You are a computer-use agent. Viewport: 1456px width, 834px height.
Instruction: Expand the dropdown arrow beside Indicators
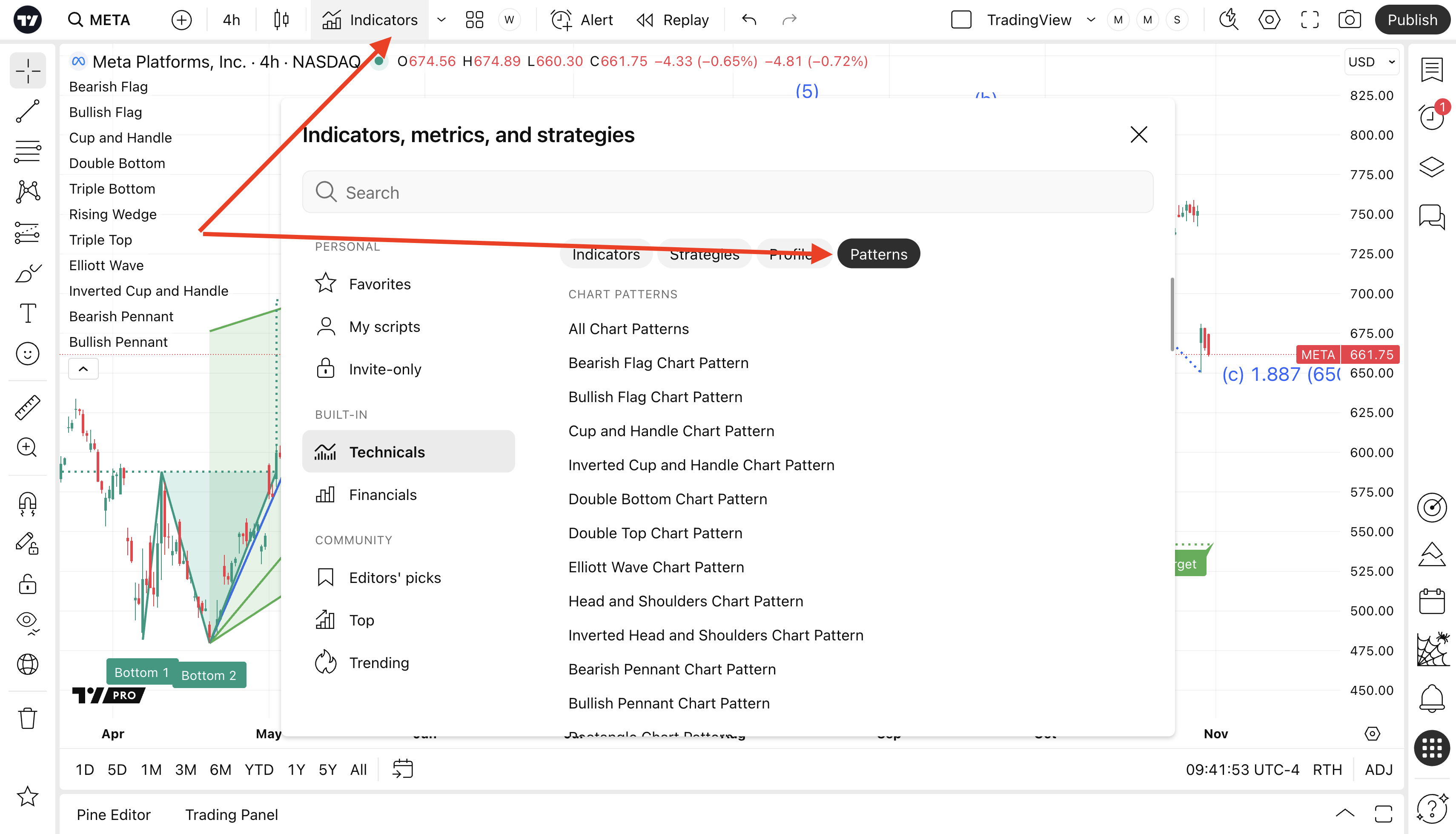point(441,20)
